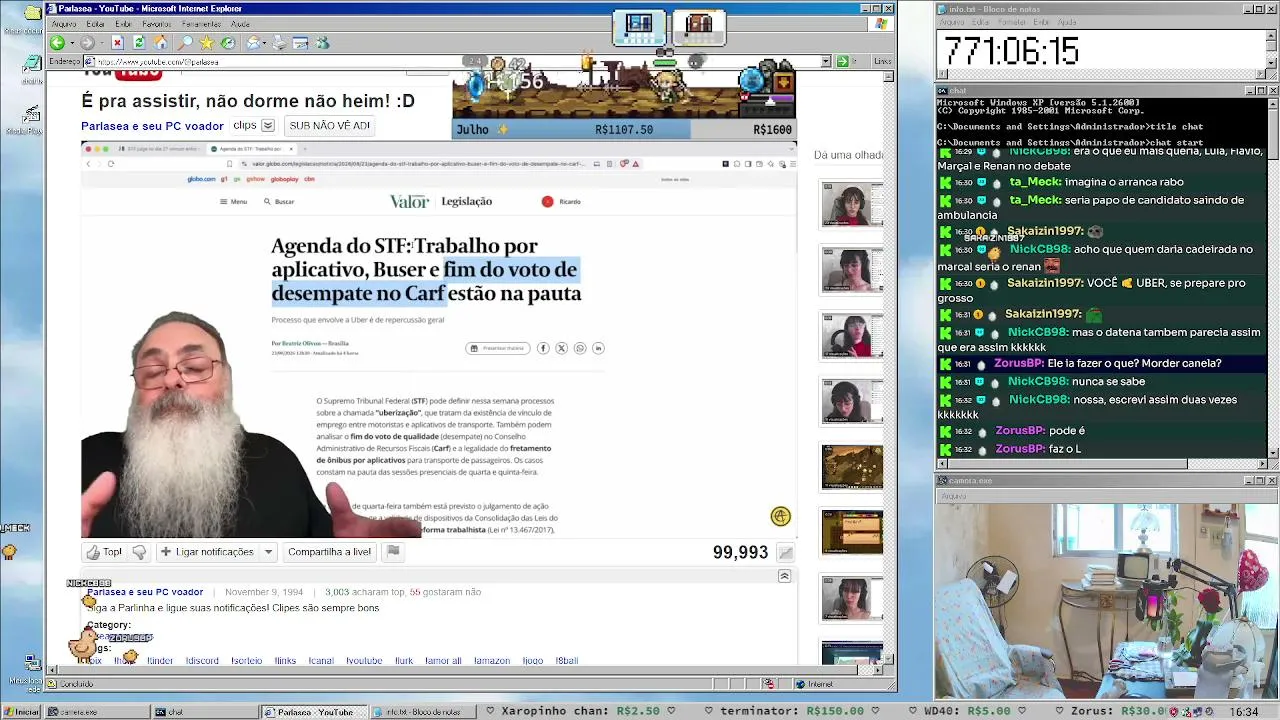Open the Messenger icon in IE toolbar

322,43
